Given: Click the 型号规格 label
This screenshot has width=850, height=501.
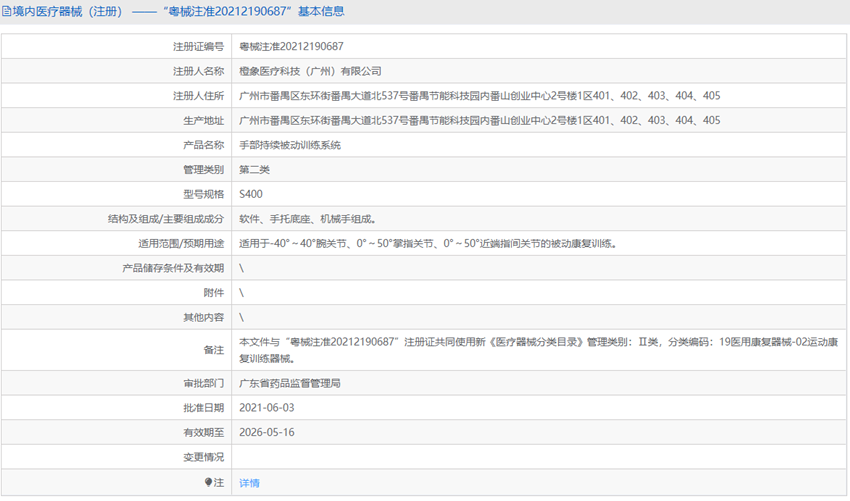Looking at the screenshot, I should pos(203,194).
